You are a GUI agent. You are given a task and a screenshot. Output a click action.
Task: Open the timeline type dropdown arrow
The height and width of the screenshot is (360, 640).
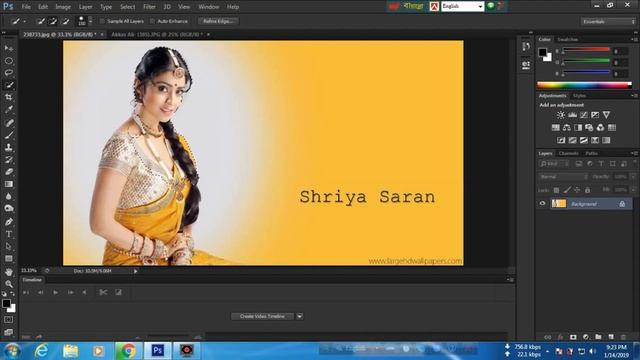point(300,316)
